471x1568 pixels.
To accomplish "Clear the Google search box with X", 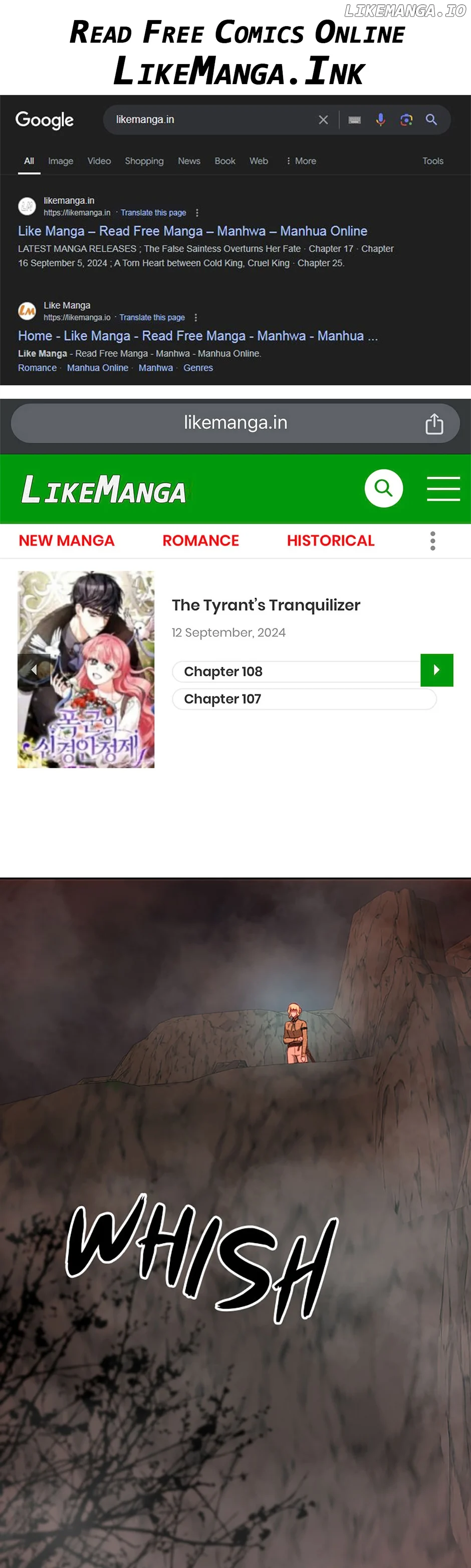I will click(324, 120).
